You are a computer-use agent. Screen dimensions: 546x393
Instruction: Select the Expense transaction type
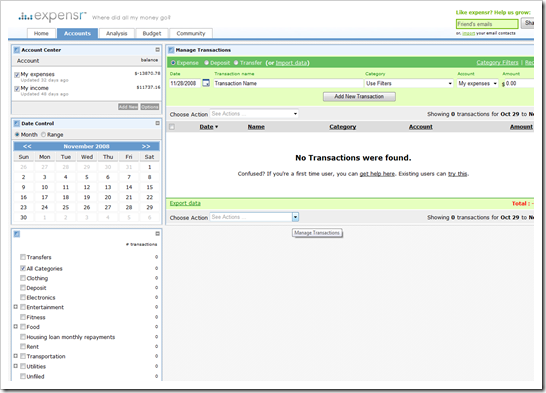click(173, 63)
